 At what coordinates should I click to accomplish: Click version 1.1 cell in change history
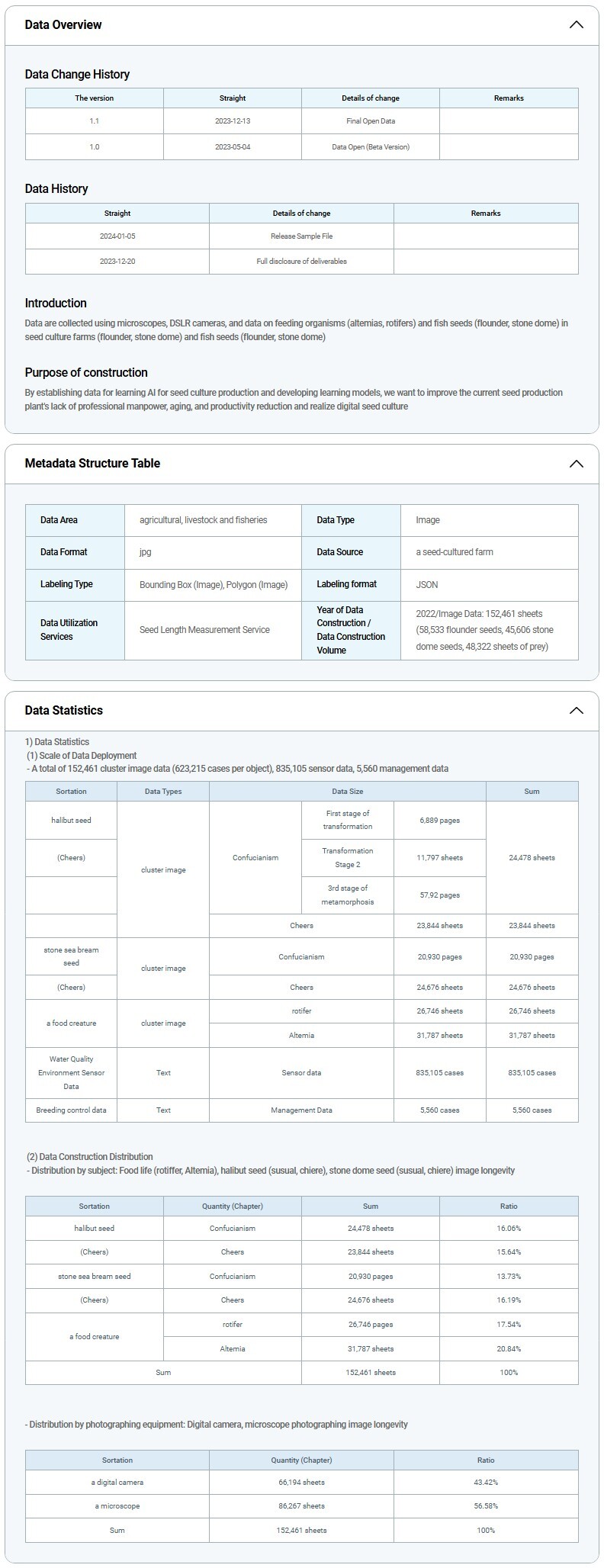tap(94, 121)
